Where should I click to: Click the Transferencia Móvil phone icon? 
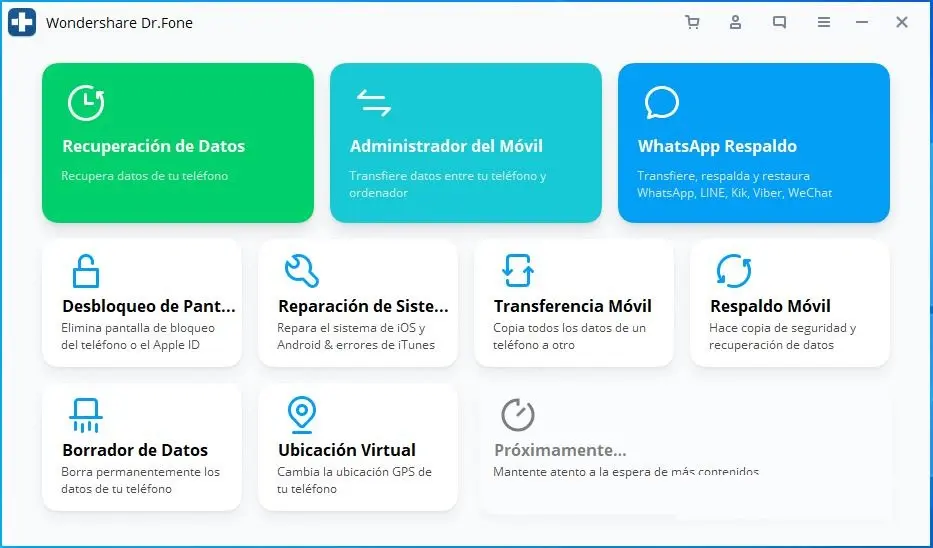517,270
